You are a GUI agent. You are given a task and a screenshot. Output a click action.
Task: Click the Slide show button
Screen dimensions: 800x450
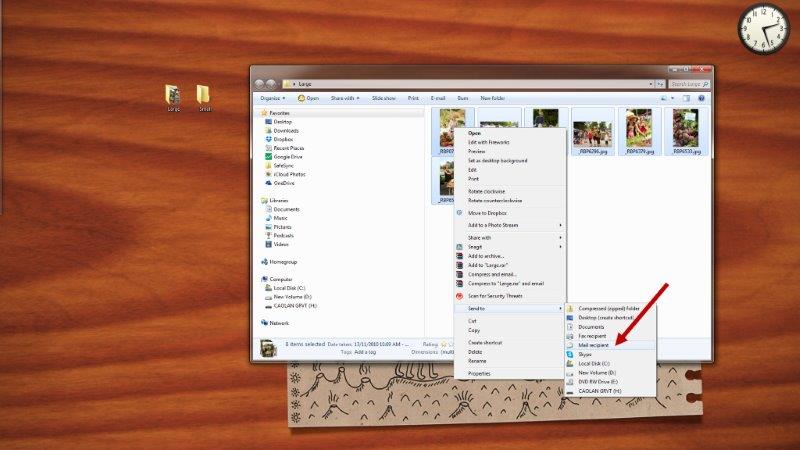pos(384,98)
